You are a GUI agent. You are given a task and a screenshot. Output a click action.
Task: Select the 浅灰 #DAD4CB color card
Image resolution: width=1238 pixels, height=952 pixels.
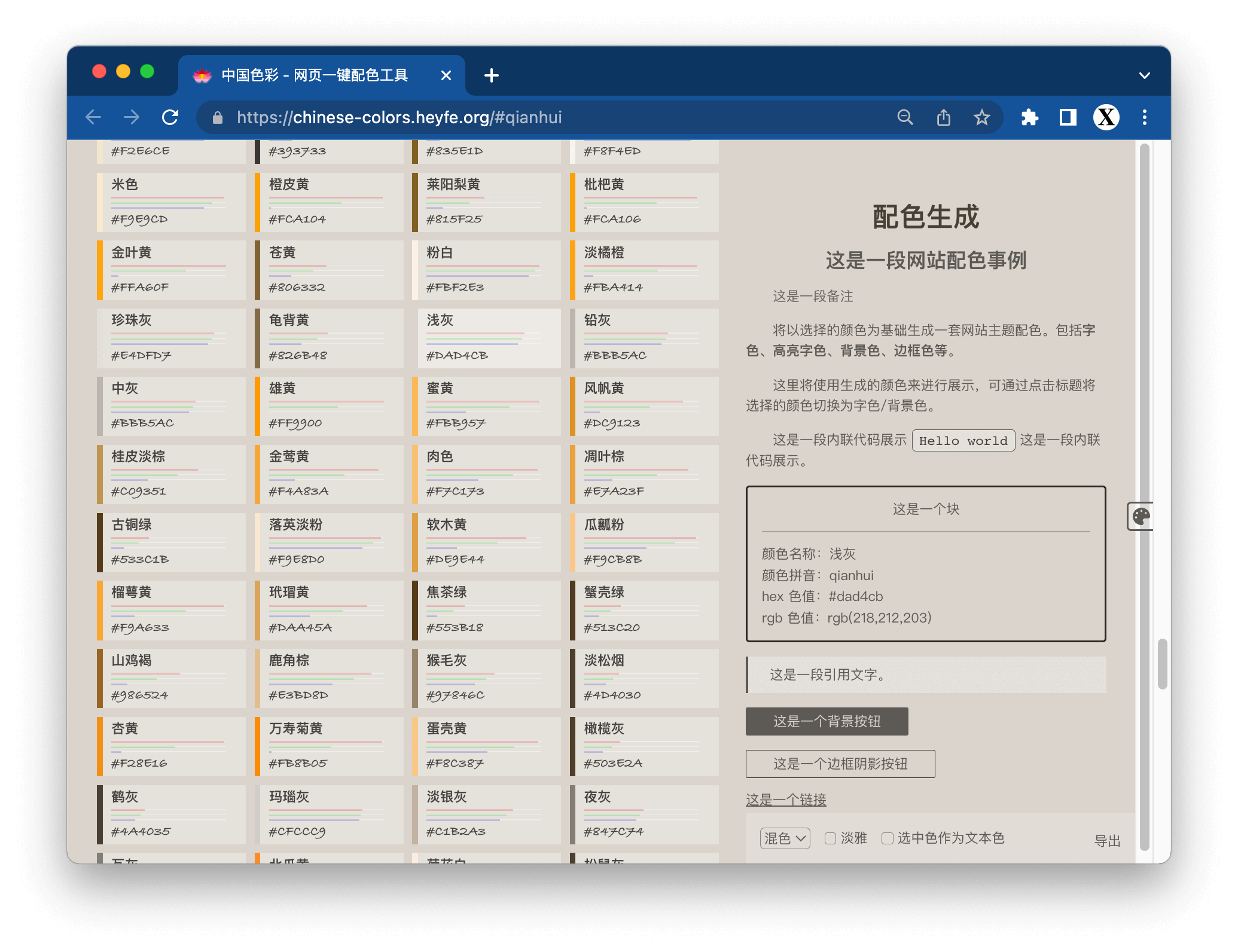487,338
